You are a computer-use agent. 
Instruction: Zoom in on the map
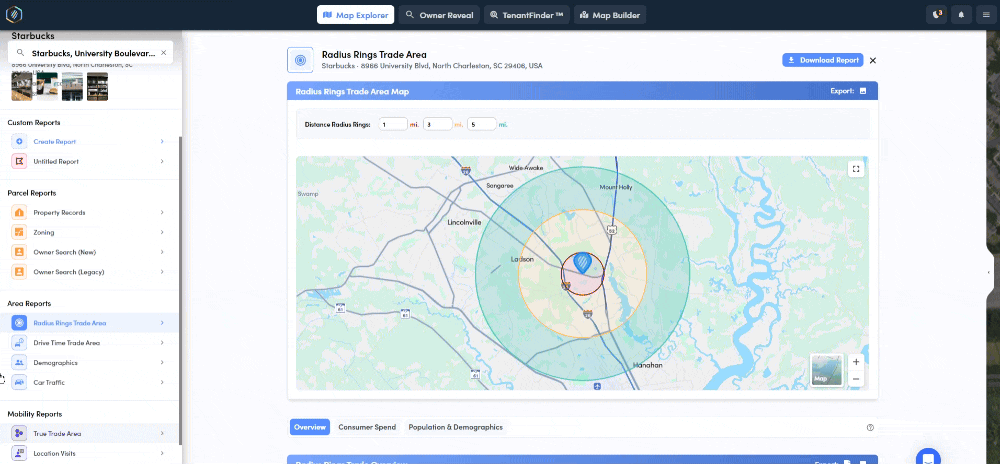pos(856,362)
